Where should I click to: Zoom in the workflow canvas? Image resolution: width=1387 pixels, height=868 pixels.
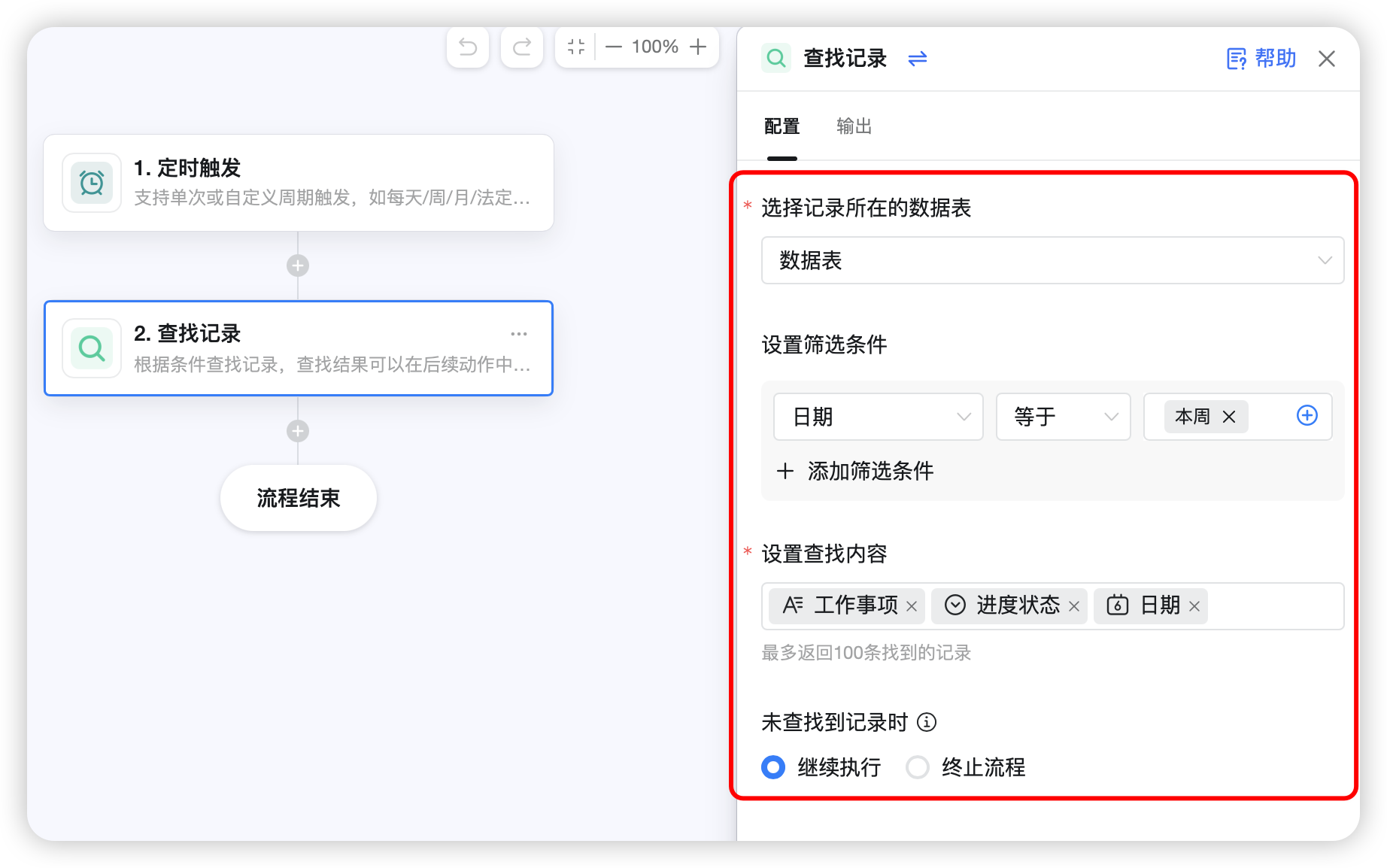[698, 47]
